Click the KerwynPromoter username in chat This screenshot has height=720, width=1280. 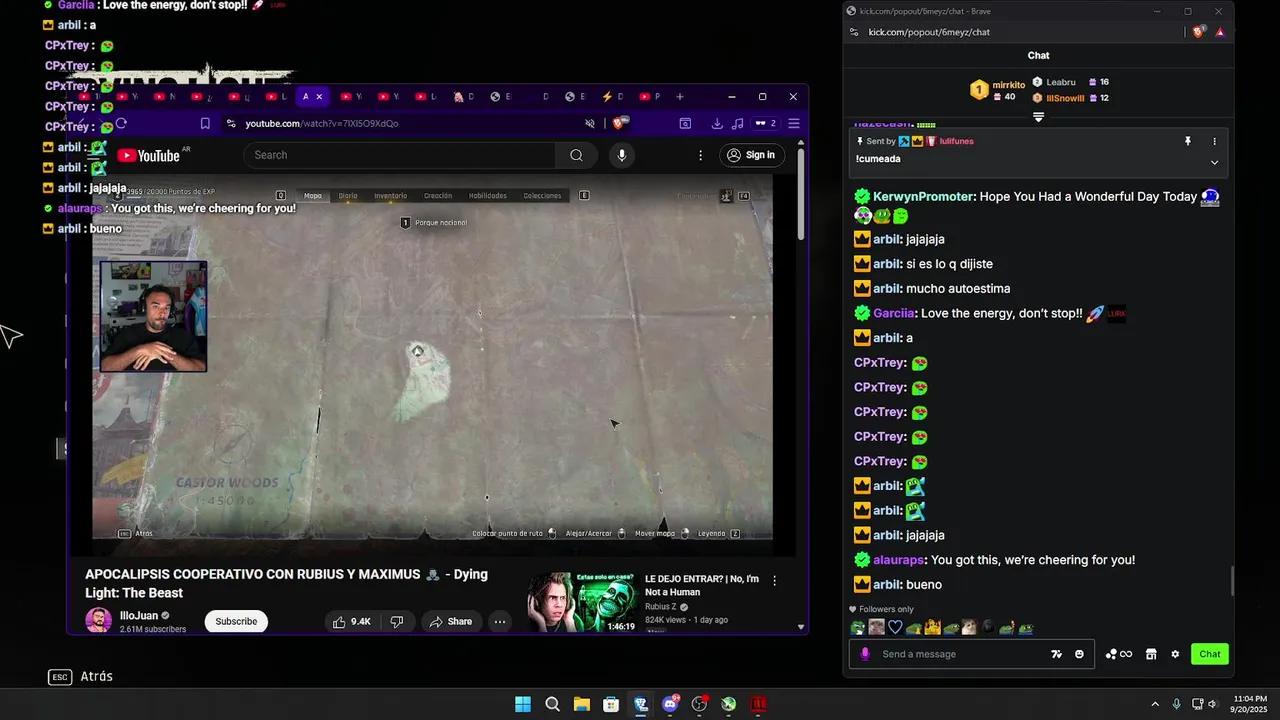click(x=923, y=197)
